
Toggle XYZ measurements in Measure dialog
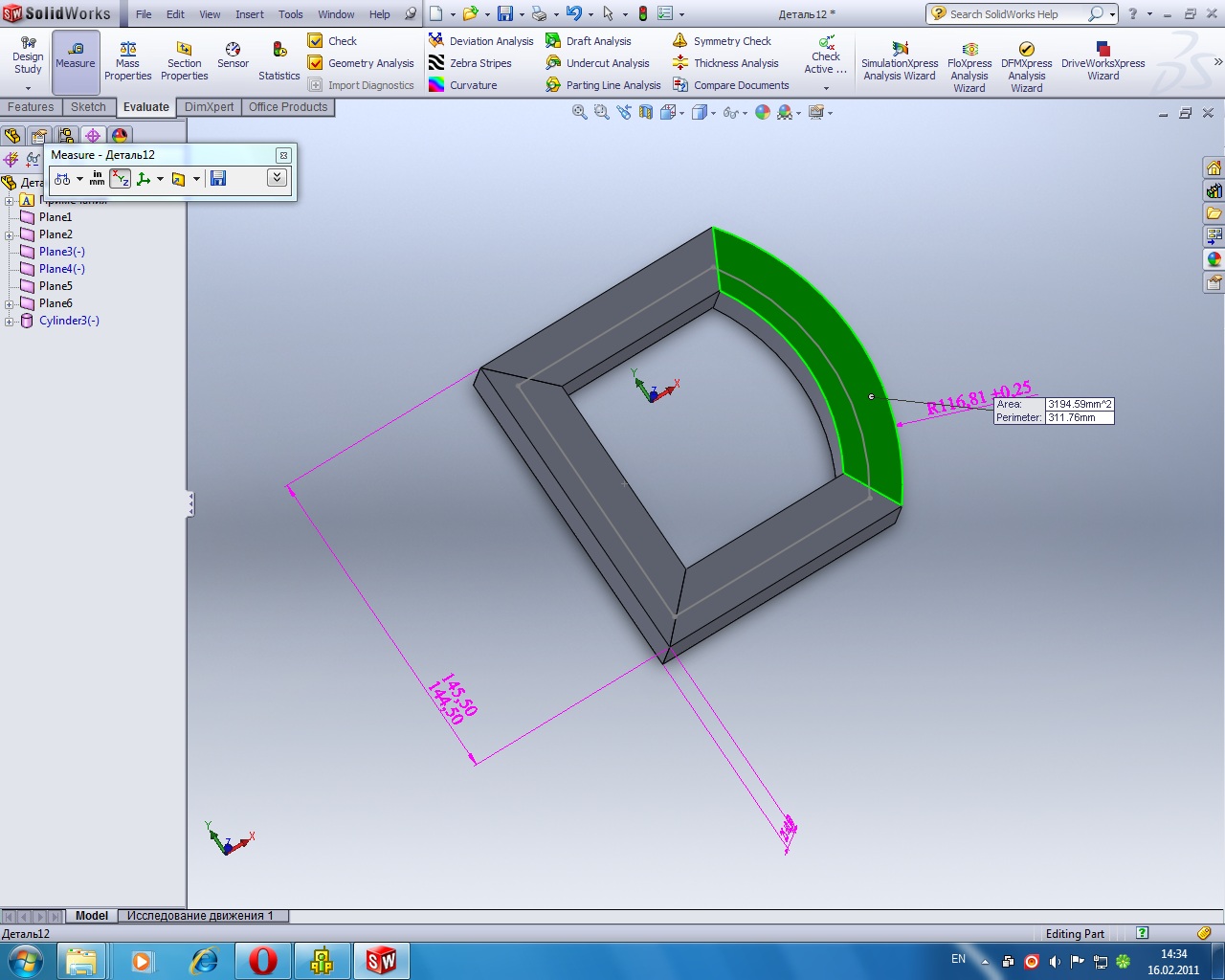pos(120,179)
